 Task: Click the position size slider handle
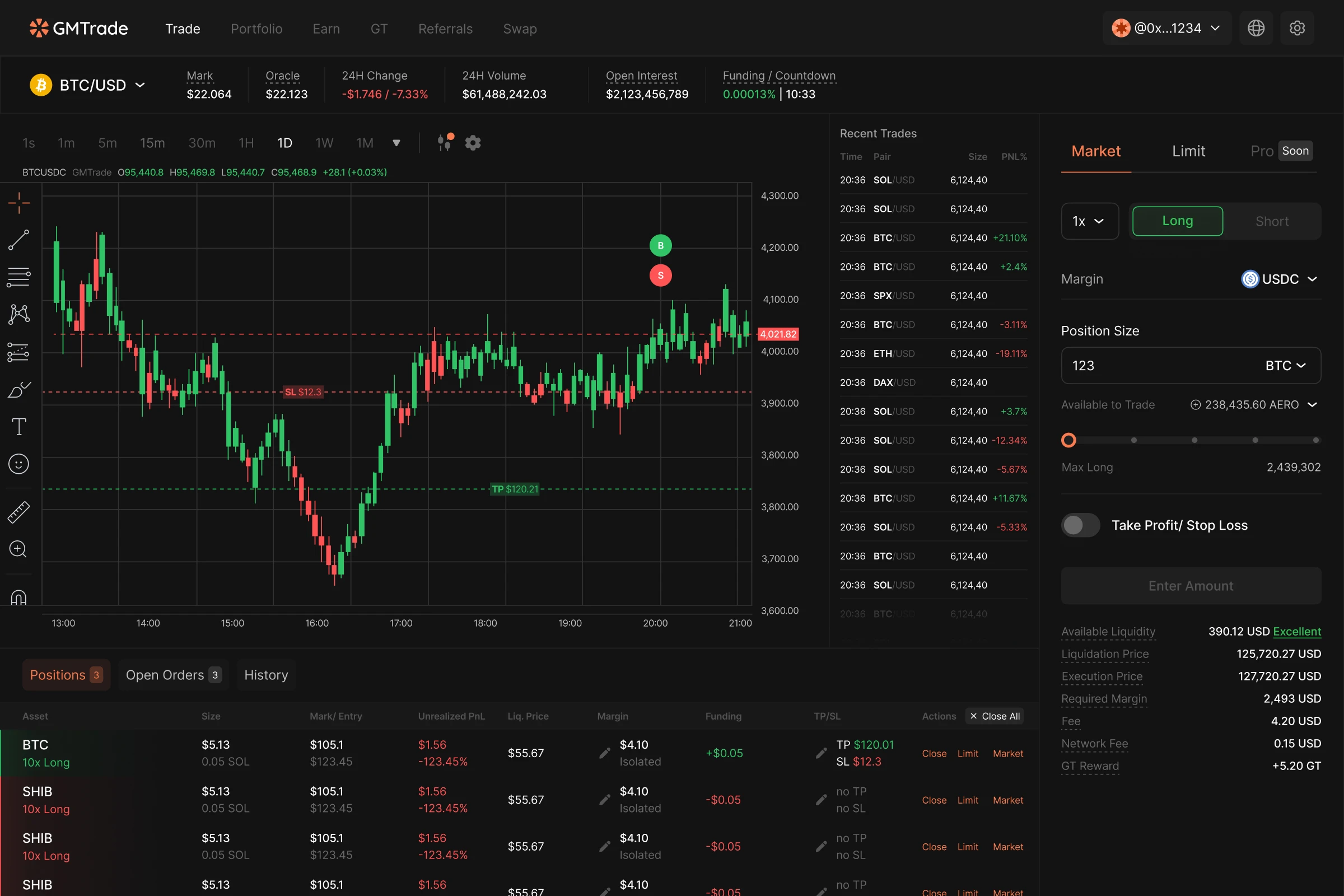click(x=1068, y=440)
